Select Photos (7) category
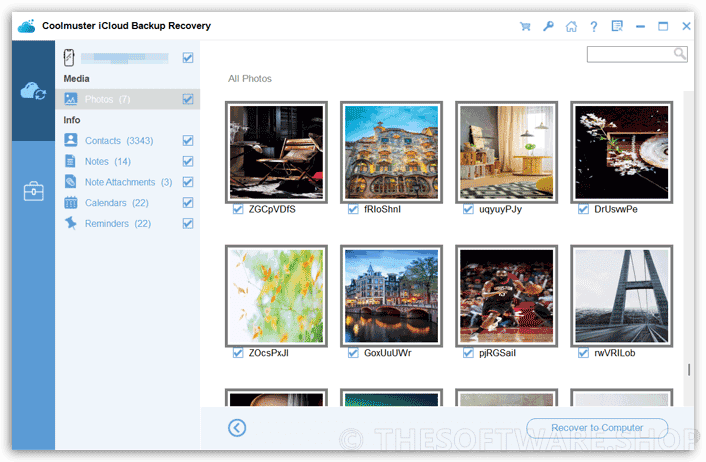Image resolution: width=706 pixels, height=462 pixels. (x=127, y=99)
